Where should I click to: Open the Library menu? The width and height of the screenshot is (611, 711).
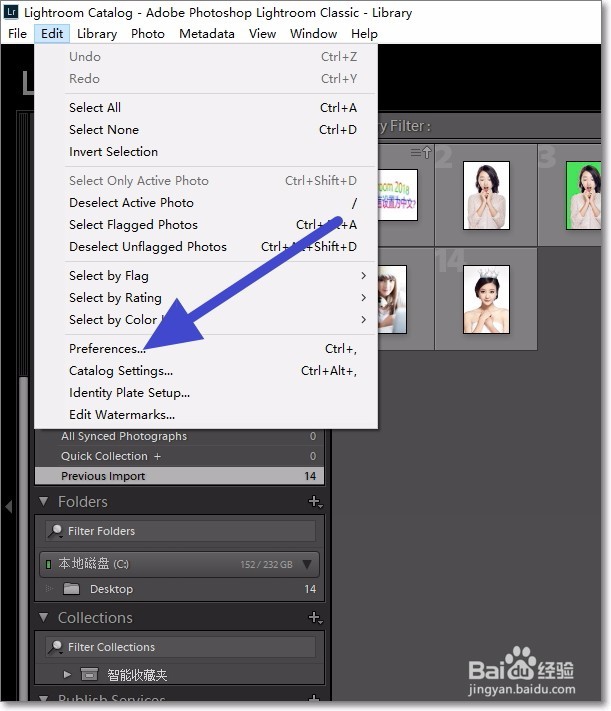[97, 34]
